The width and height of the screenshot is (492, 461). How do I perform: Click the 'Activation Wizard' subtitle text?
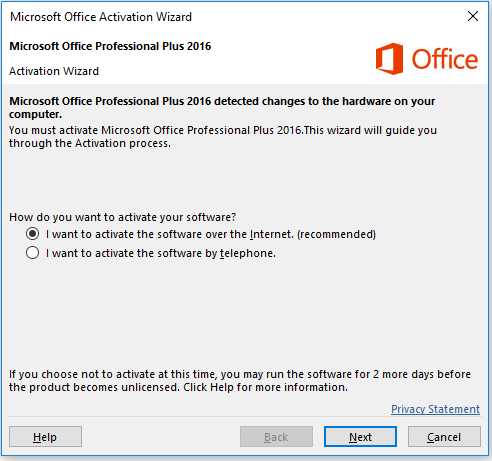click(54, 71)
